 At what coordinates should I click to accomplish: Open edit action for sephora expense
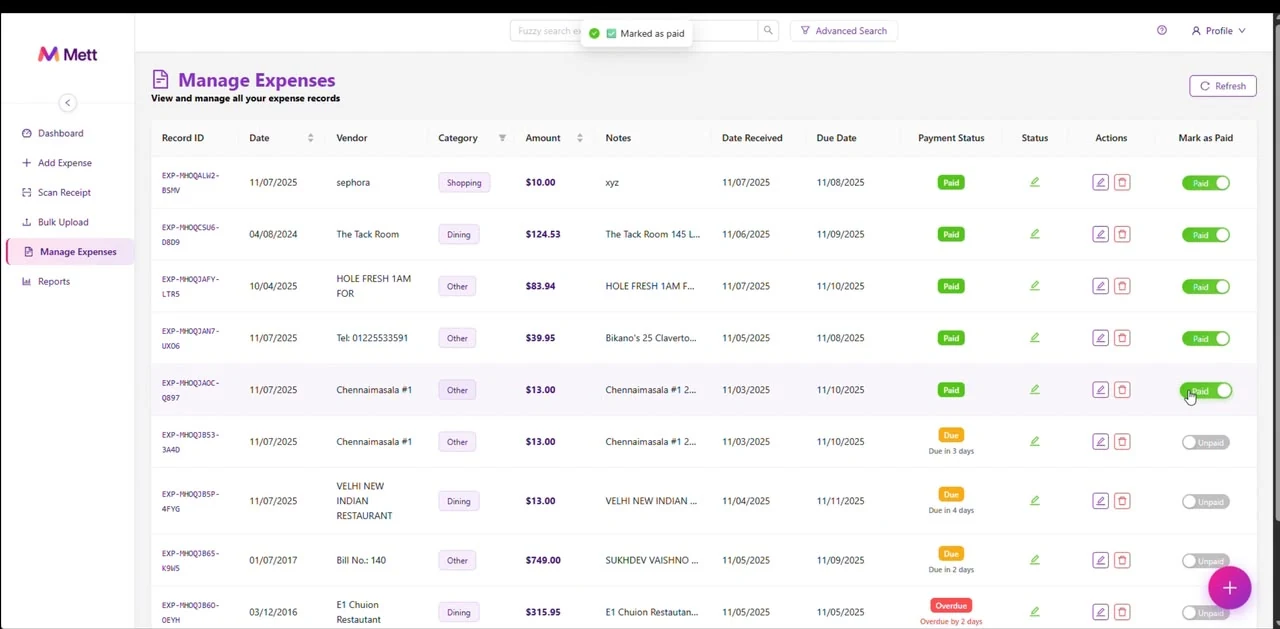click(x=1100, y=183)
